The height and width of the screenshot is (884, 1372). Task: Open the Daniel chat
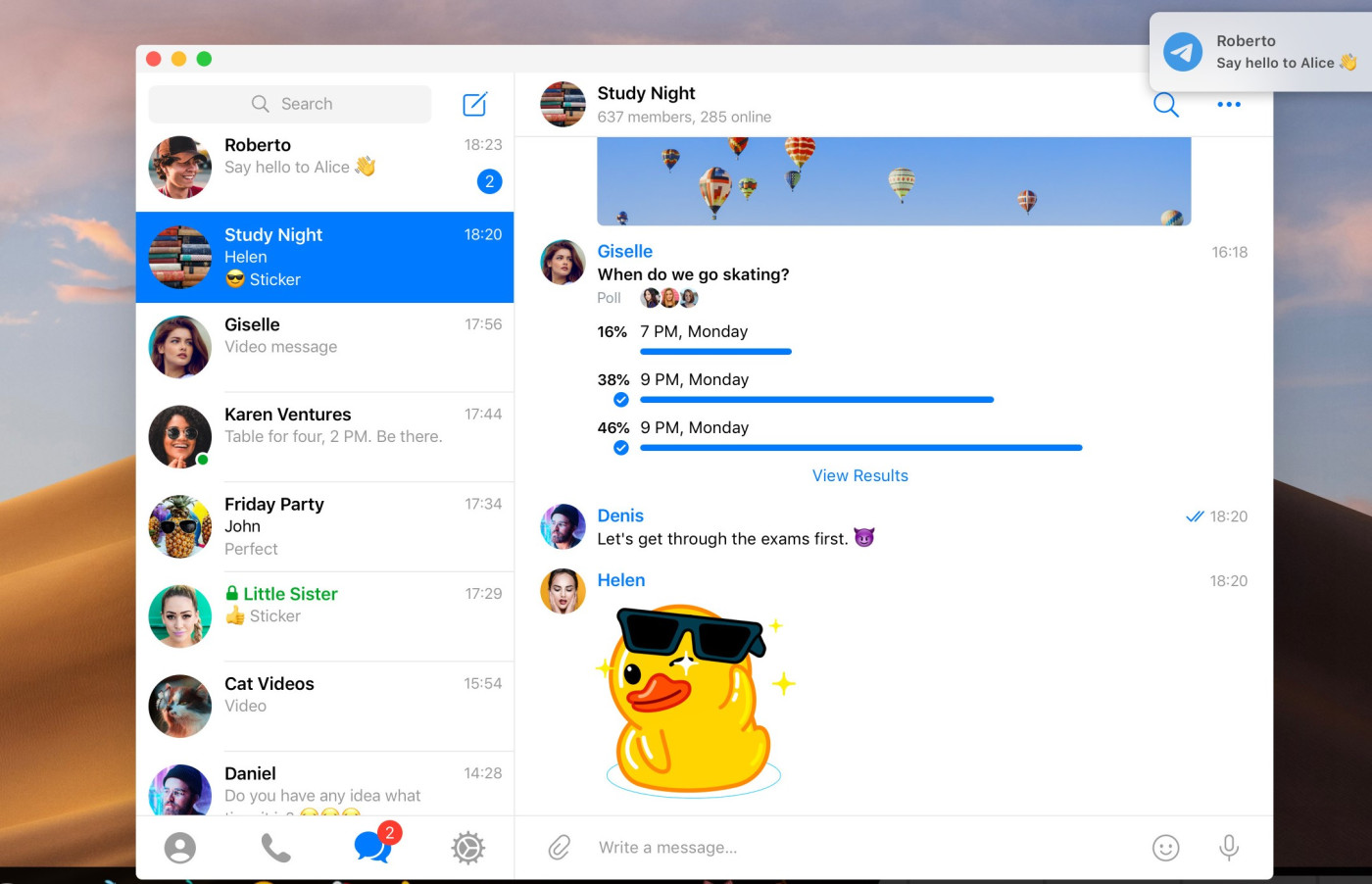point(324,784)
